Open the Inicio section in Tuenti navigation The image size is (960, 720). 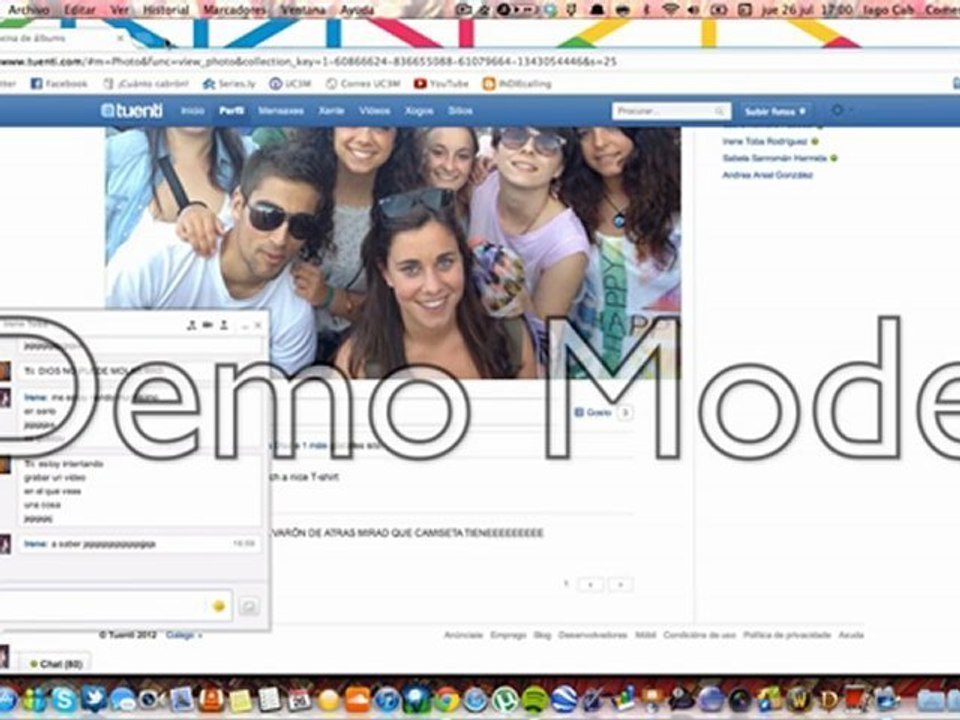pos(192,111)
